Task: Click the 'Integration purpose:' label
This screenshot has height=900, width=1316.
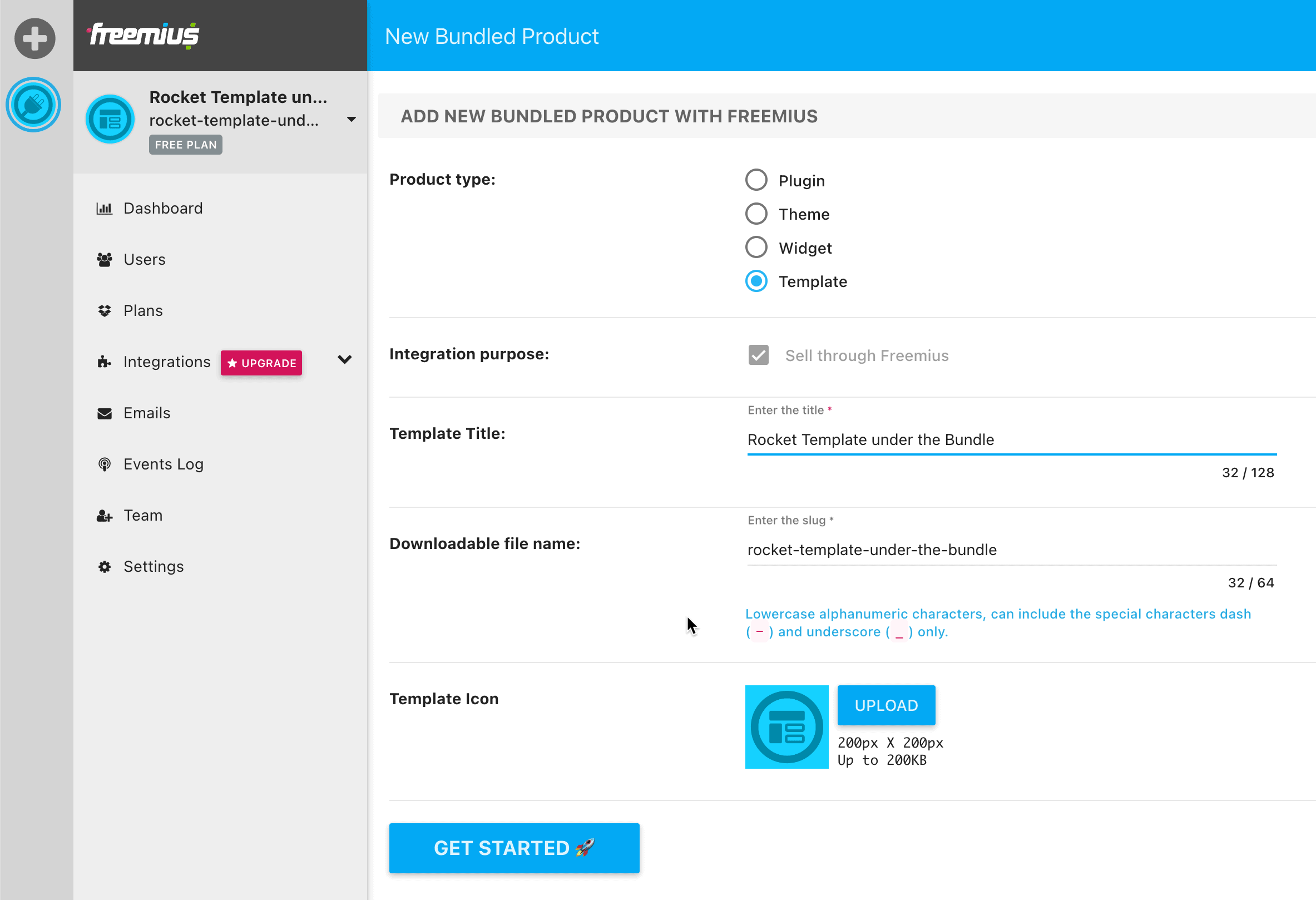Action: [x=469, y=354]
